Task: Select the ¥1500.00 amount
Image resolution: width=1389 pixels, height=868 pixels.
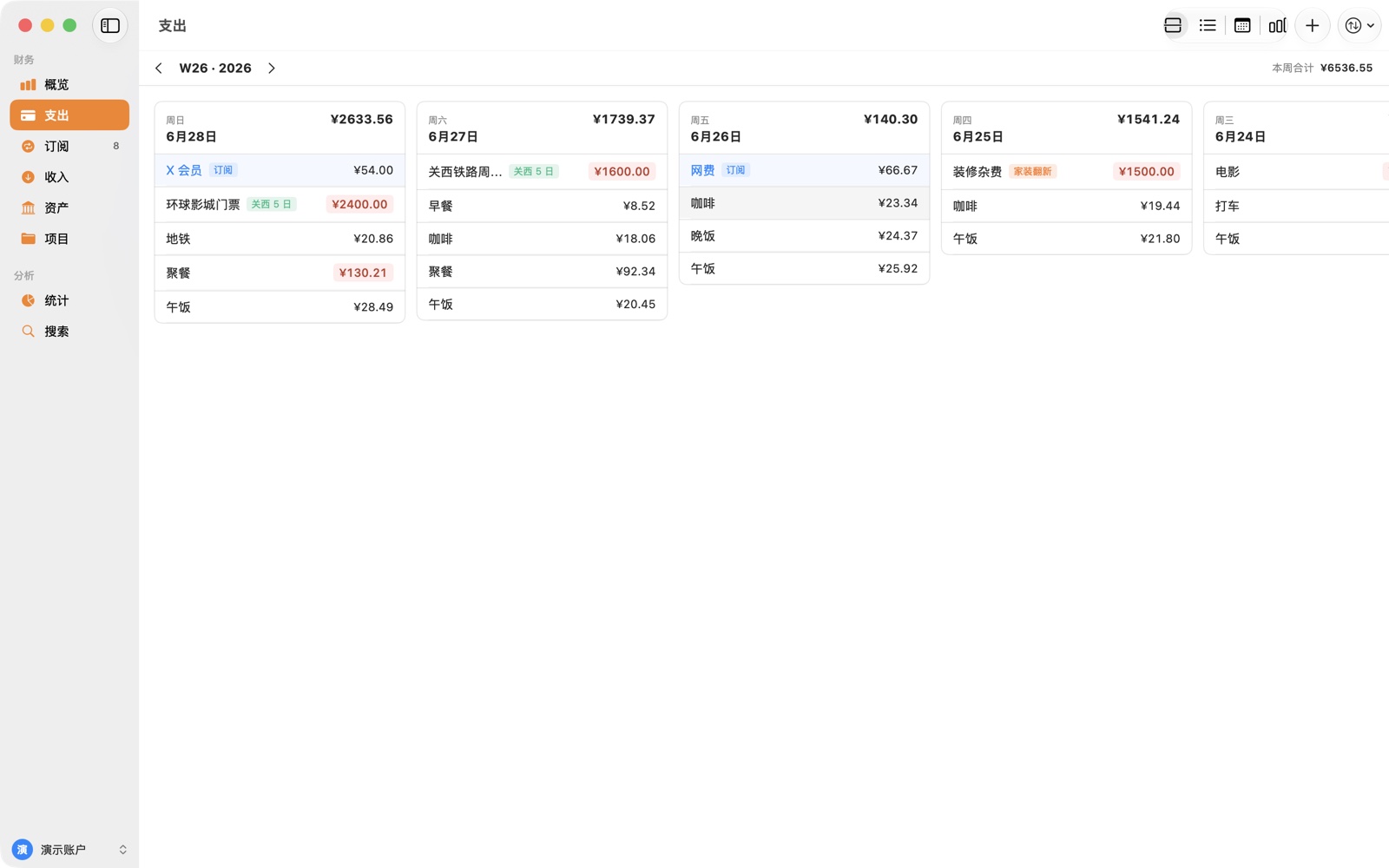Action: click(x=1146, y=171)
